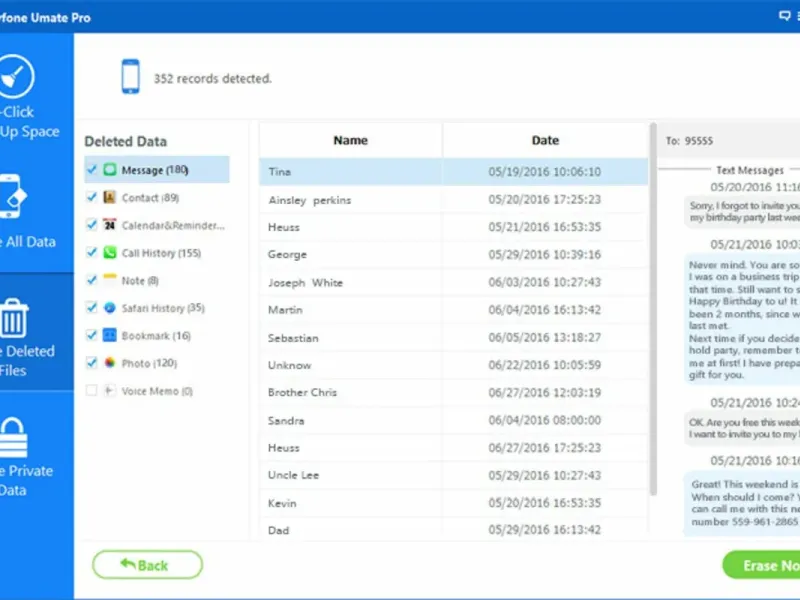
Task: Open the Erase Deleted Files trash icon
Action: [13, 318]
